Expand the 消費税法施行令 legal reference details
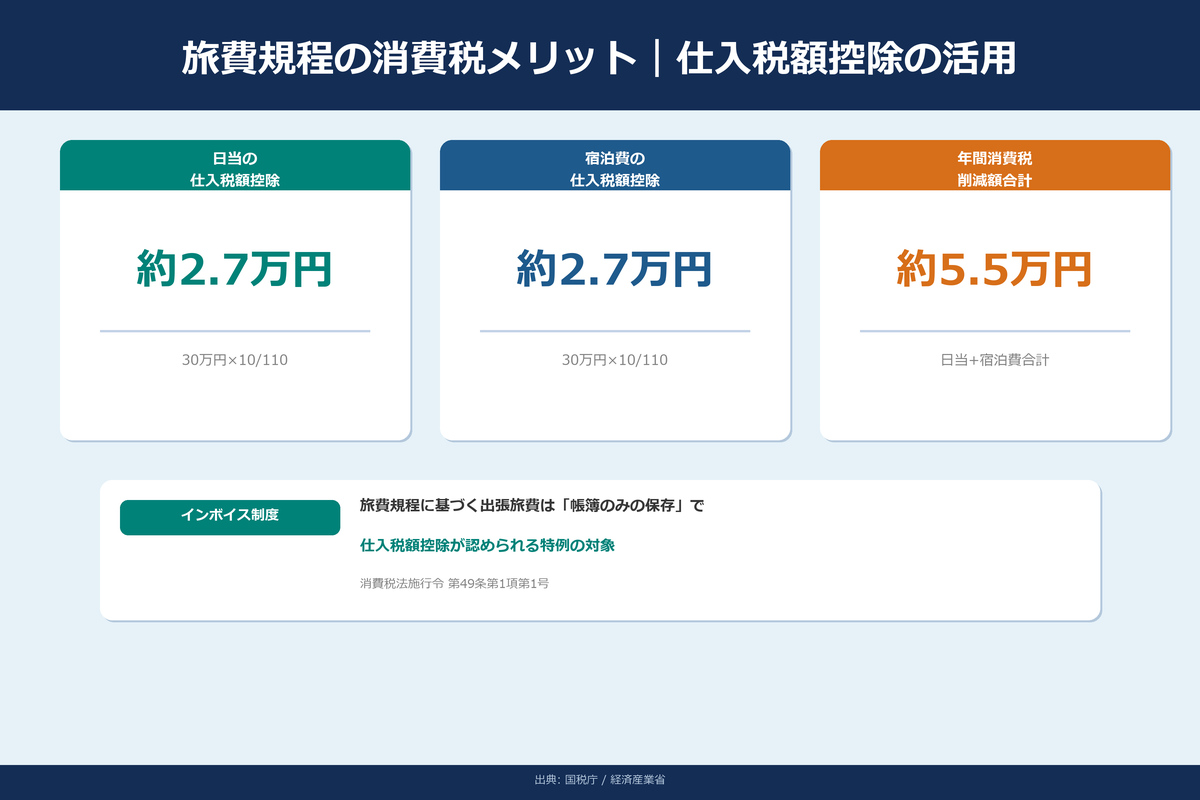This screenshot has width=1200, height=800. pyautogui.click(x=455, y=580)
